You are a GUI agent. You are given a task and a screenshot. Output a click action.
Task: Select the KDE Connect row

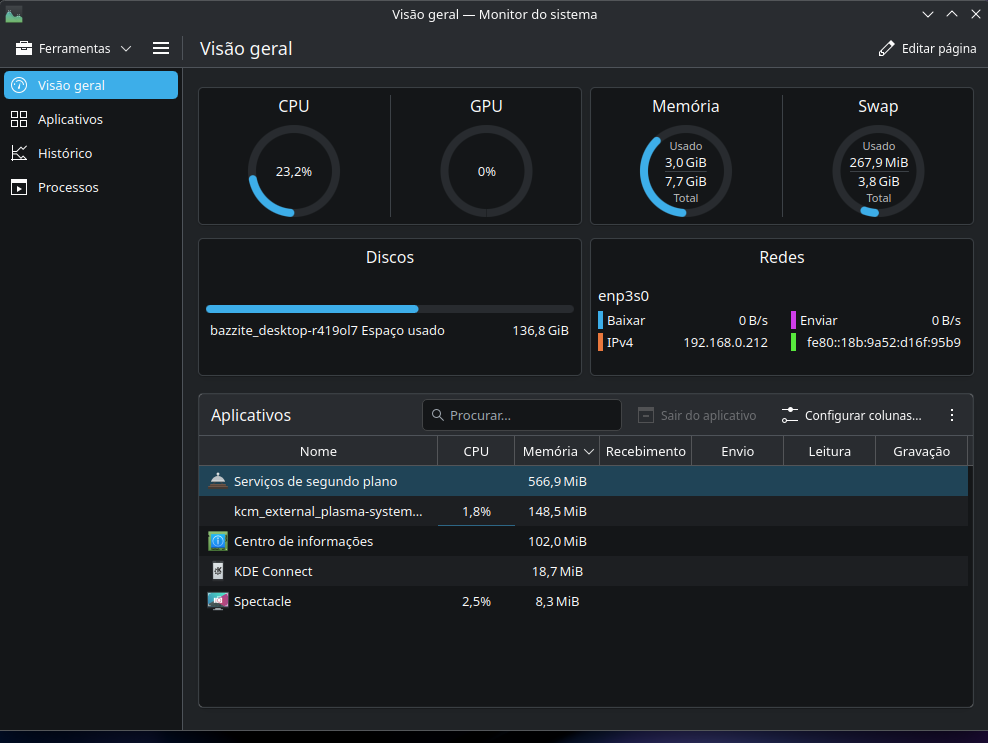(583, 571)
